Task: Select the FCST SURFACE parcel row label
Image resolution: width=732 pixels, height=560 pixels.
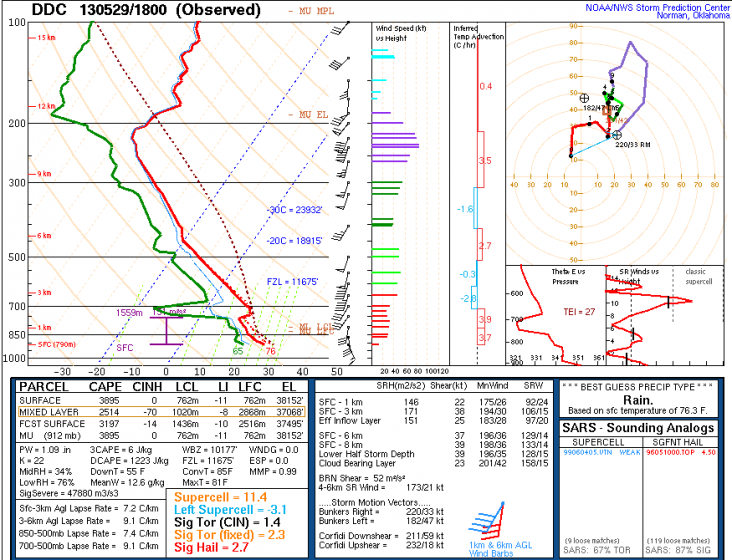Action: tap(52, 424)
